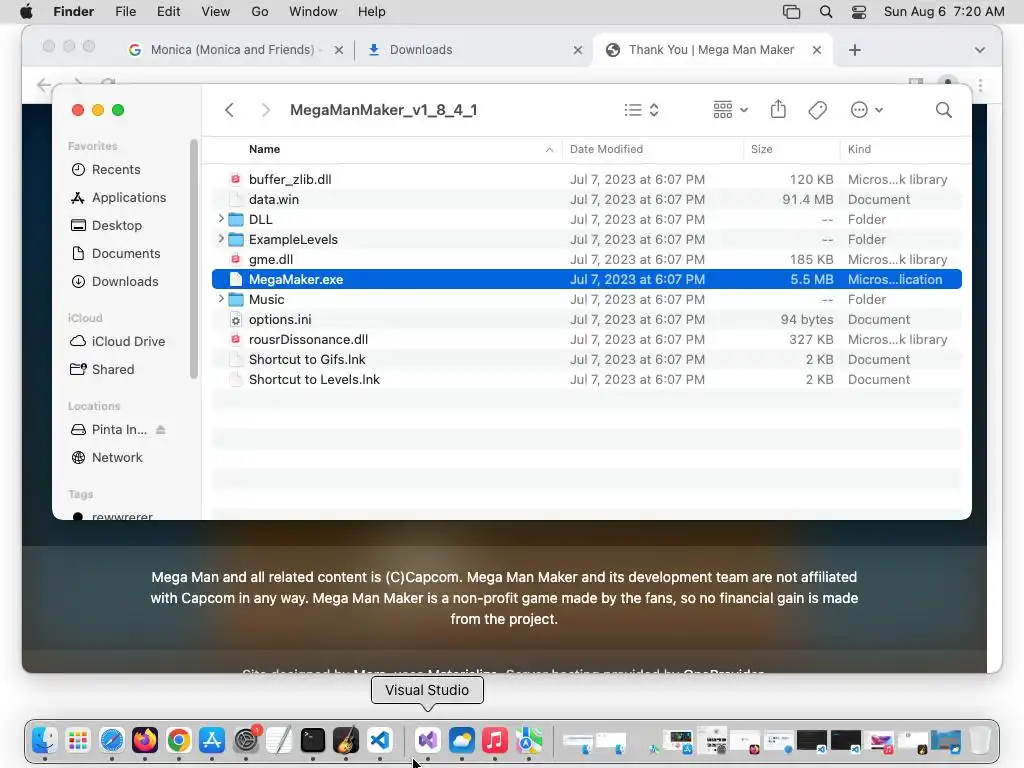Open the Window menu
Screen dimensions: 1024x768
[313, 12]
